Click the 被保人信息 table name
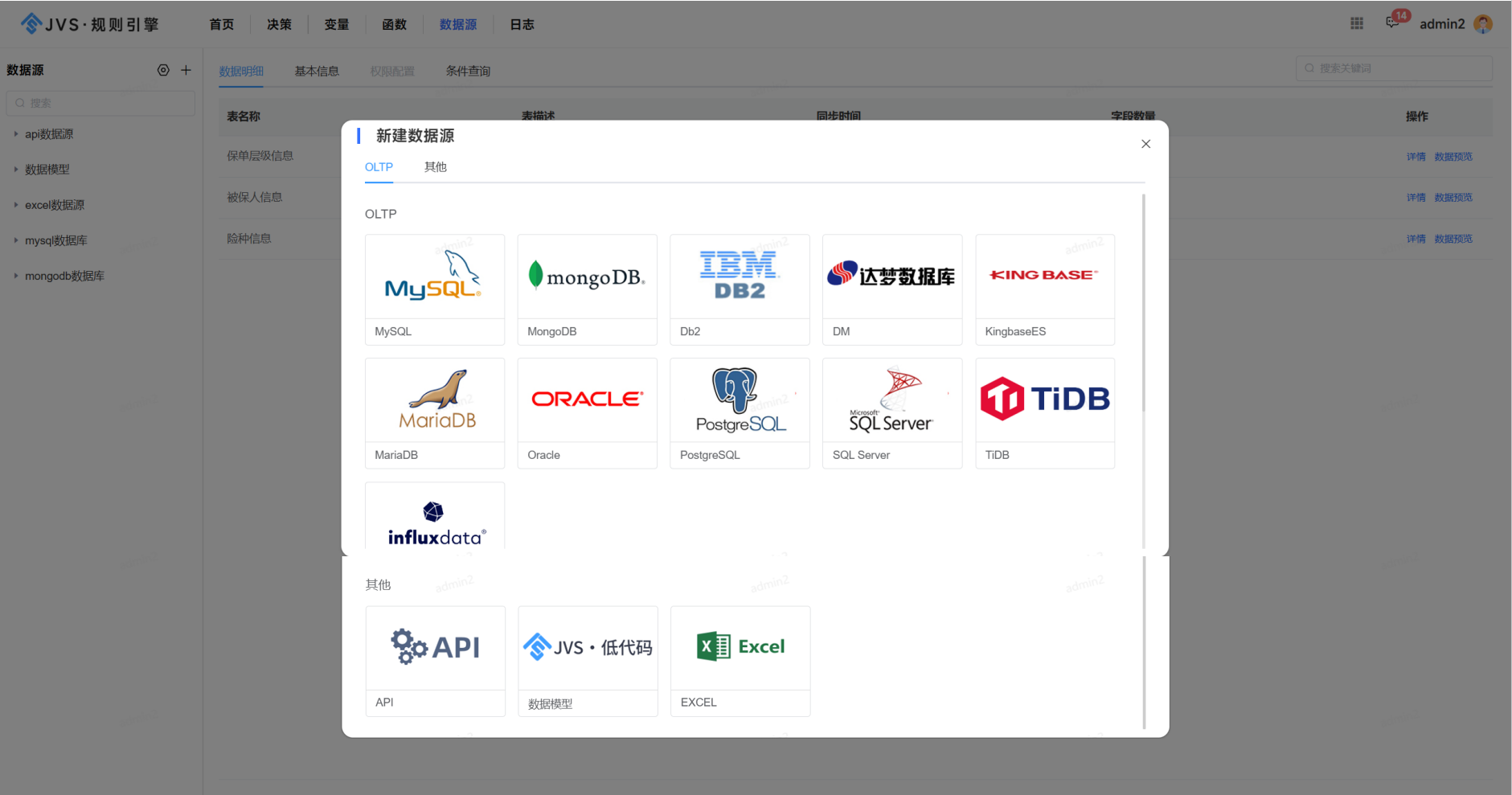Image resolution: width=1512 pixels, height=795 pixels. 254,197
